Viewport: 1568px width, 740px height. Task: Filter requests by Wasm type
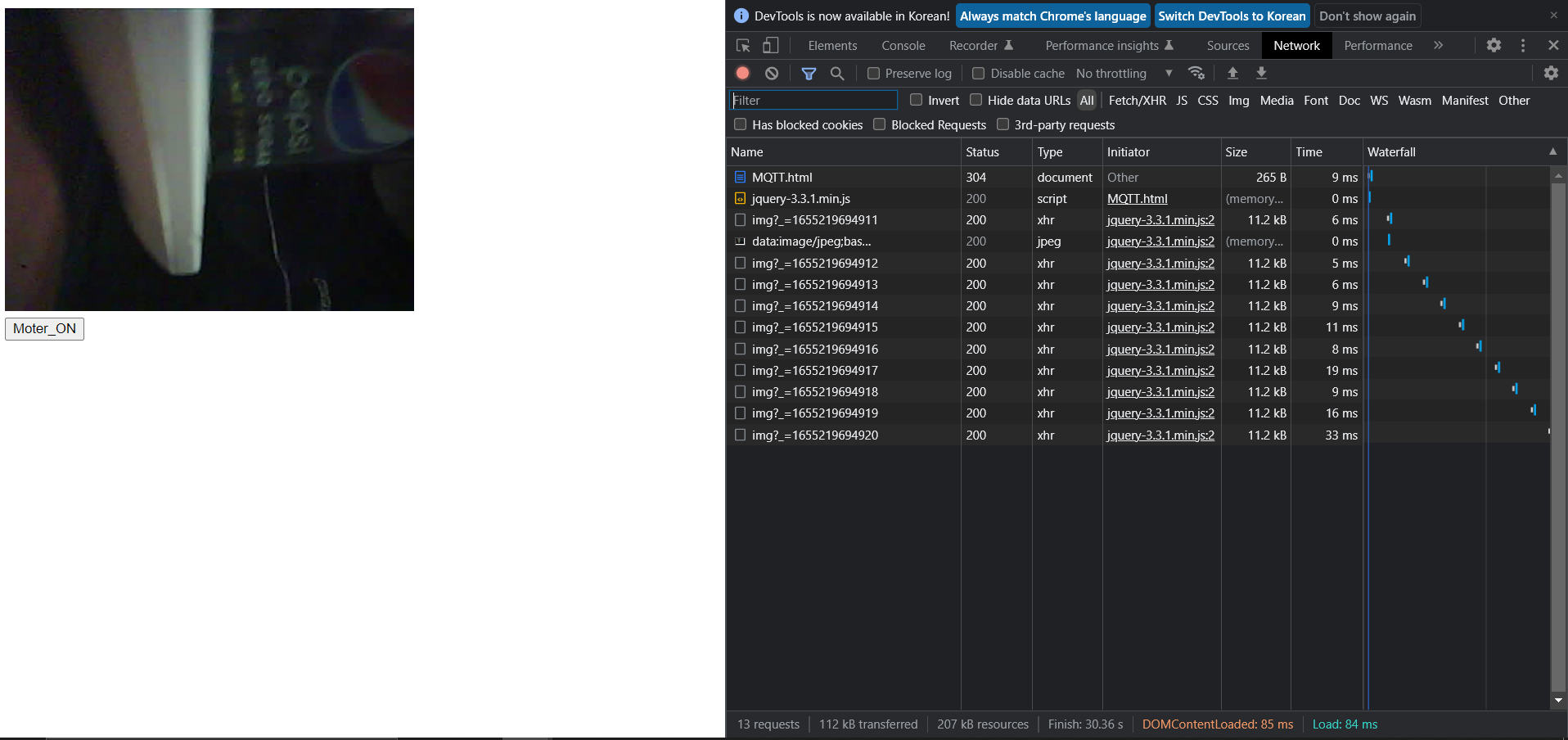[x=1414, y=100]
